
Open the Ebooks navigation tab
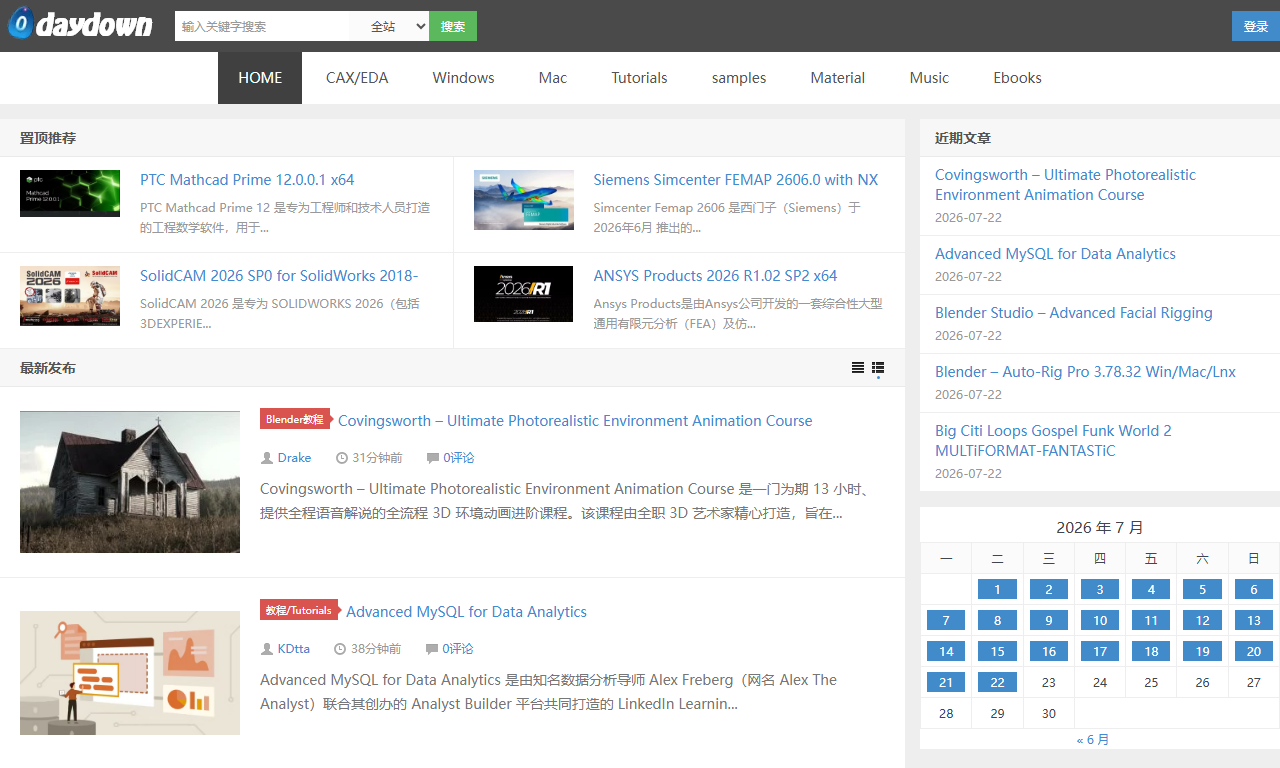click(x=1017, y=78)
